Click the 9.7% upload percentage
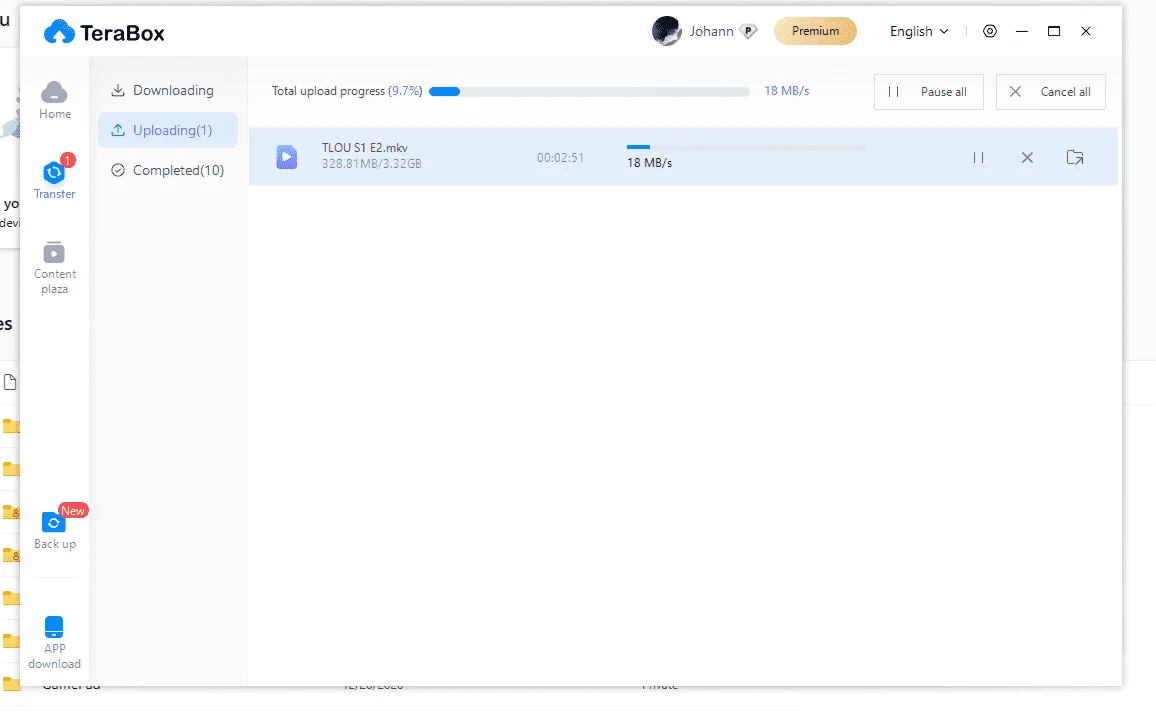The width and height of the screenshot is (1156, 713). point(405,91)
